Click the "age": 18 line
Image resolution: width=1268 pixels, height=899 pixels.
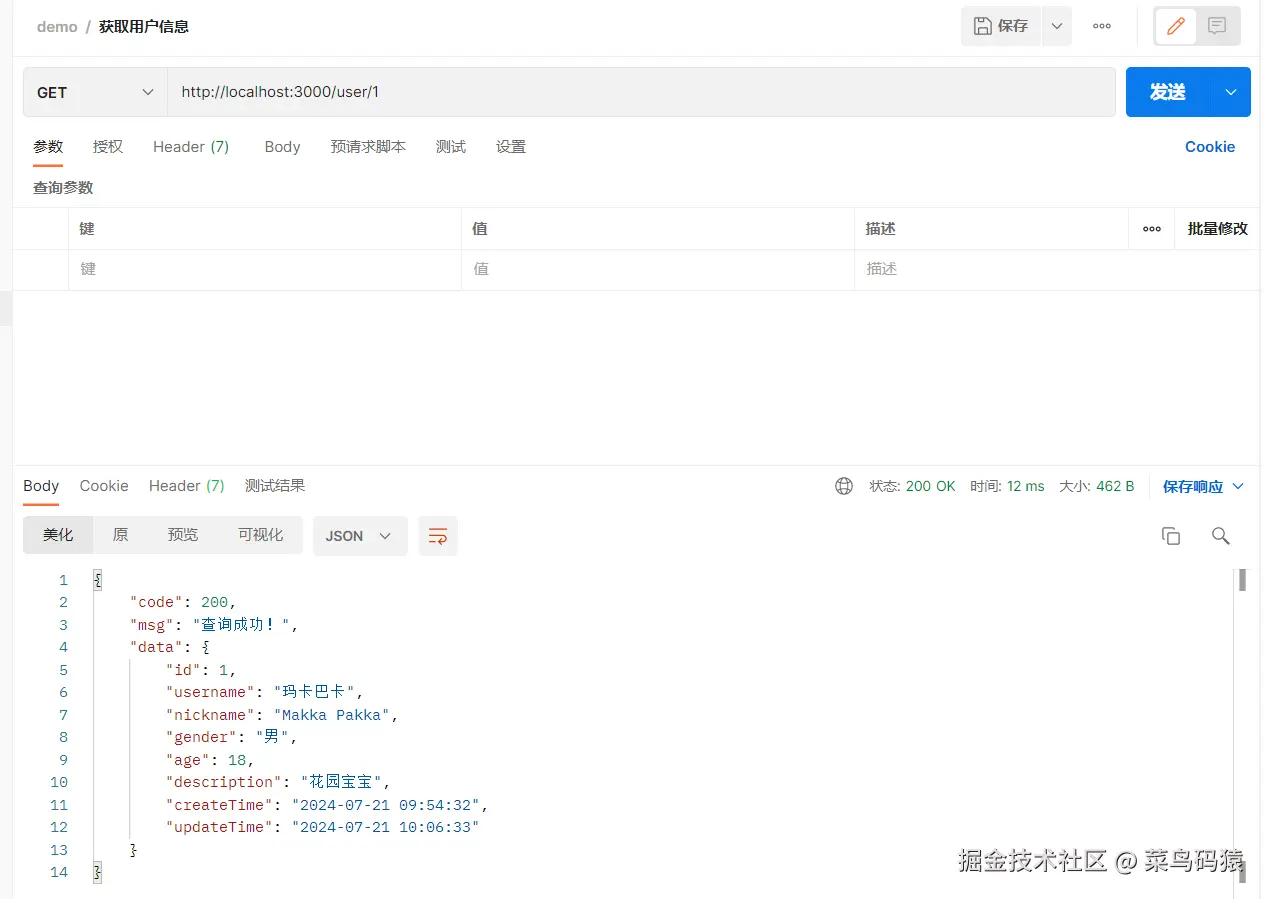[210, 760]
